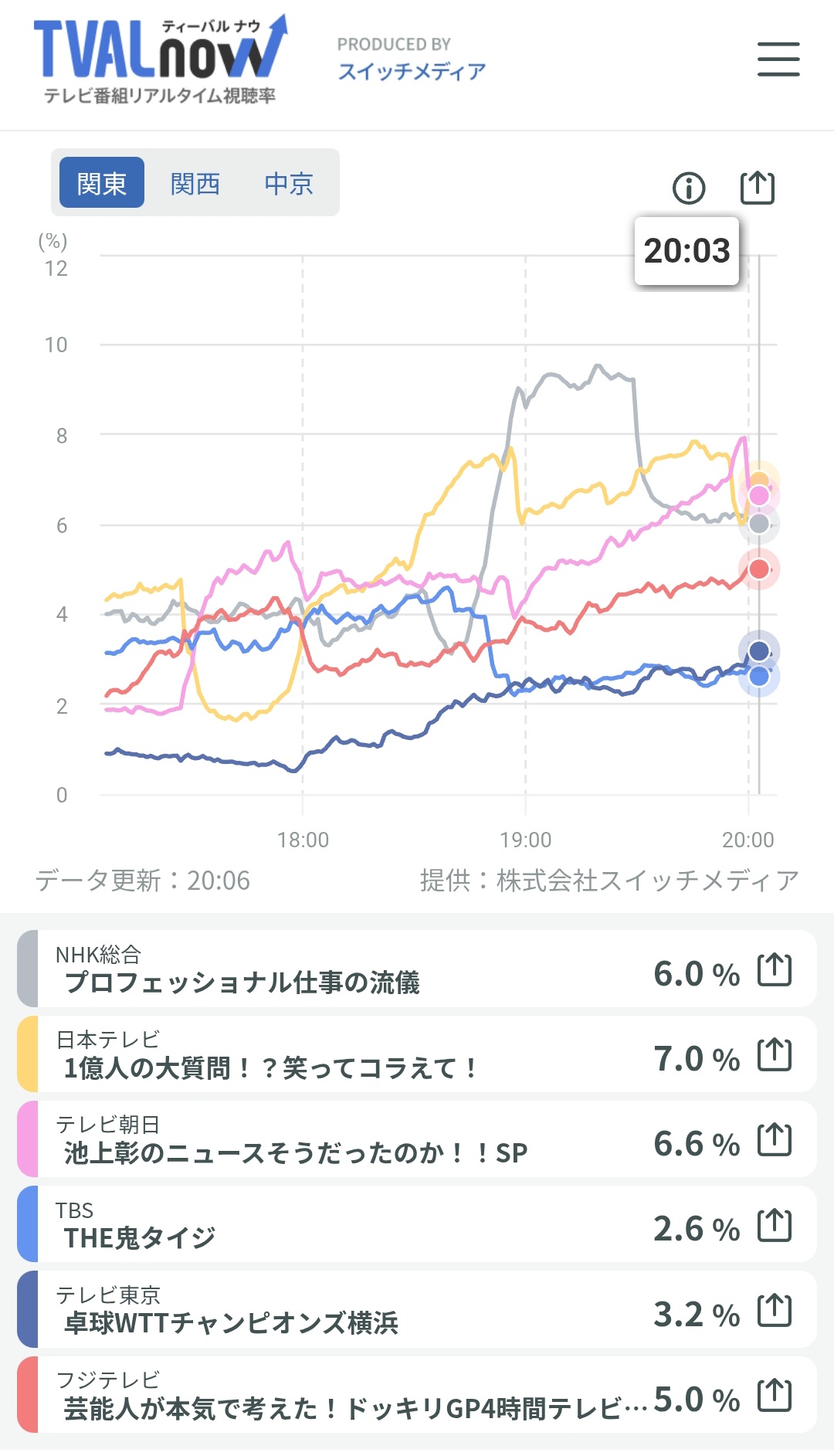Open the スイッチメディア link

tap(412, 71)
